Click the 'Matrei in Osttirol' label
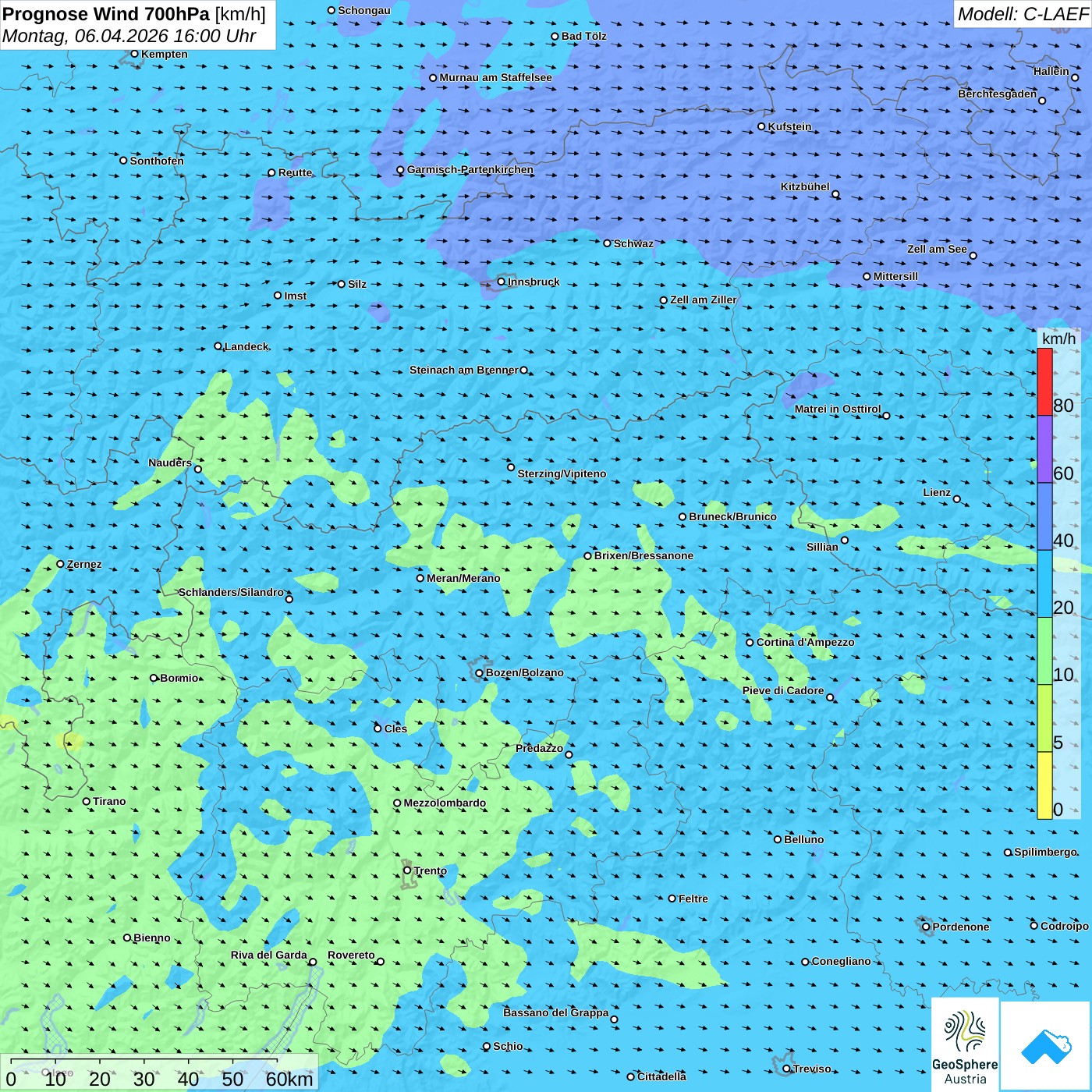 [838, 409]
